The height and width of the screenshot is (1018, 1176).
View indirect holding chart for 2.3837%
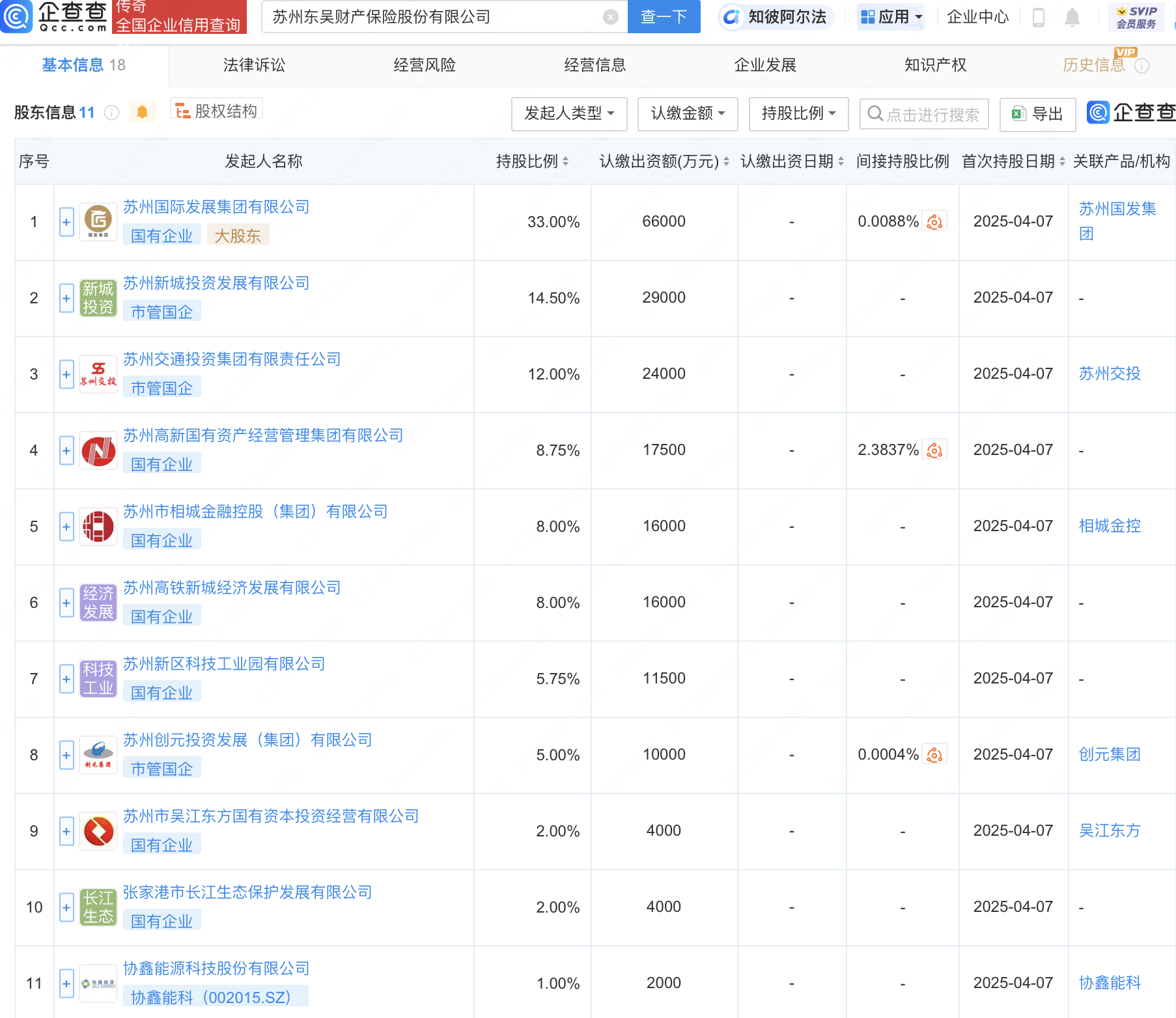point(934,450)
